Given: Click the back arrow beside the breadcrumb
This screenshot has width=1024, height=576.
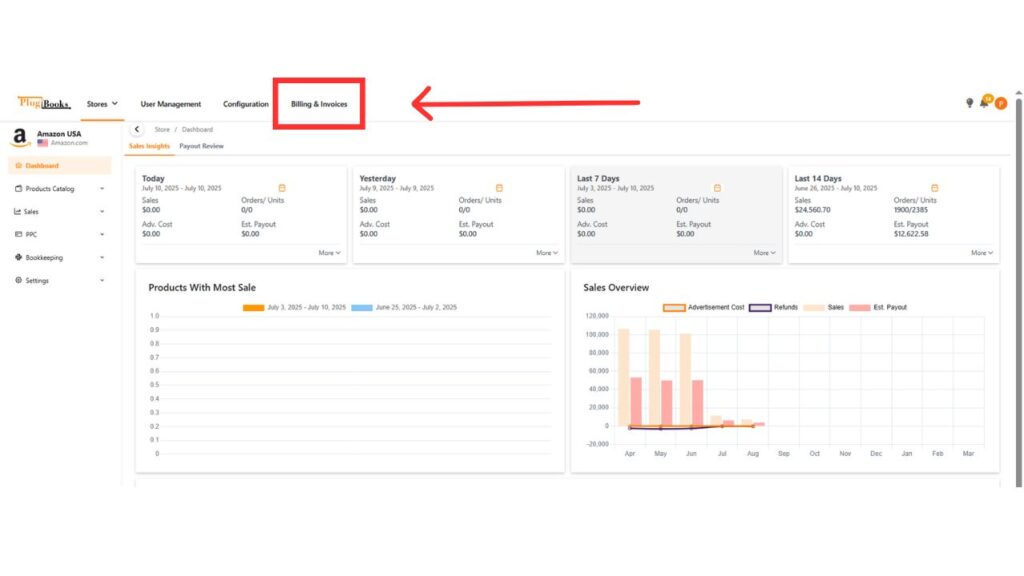Looking at the screenshot, I should pos(137,129).
